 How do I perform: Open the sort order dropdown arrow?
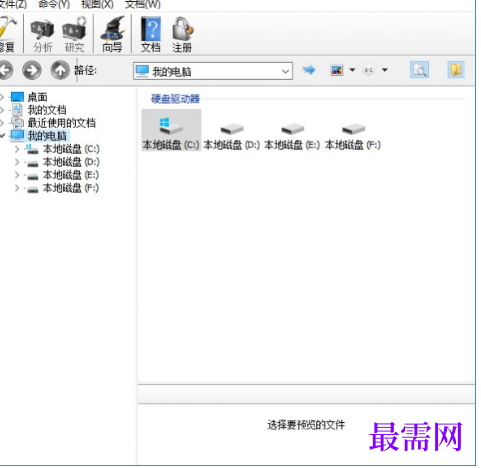pos(385,70)
